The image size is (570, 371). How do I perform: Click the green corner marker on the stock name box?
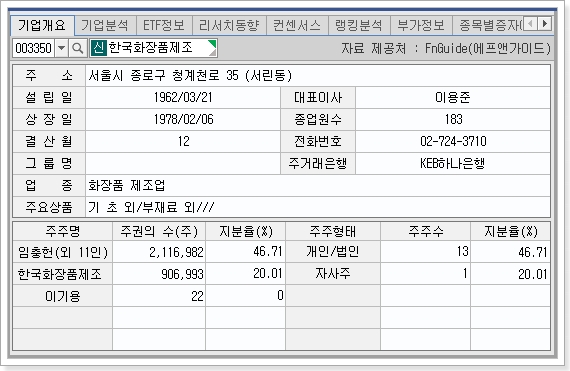pos(212,44)
